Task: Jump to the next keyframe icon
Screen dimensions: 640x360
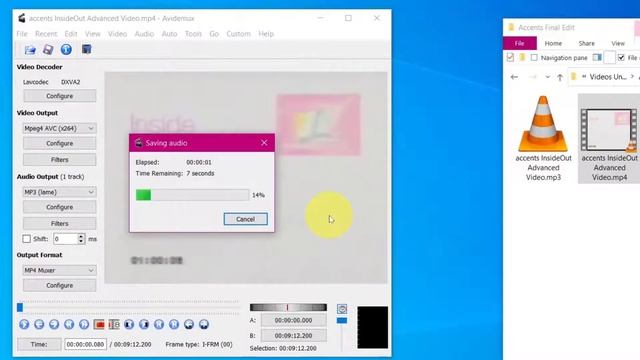Action: point(84,324)
